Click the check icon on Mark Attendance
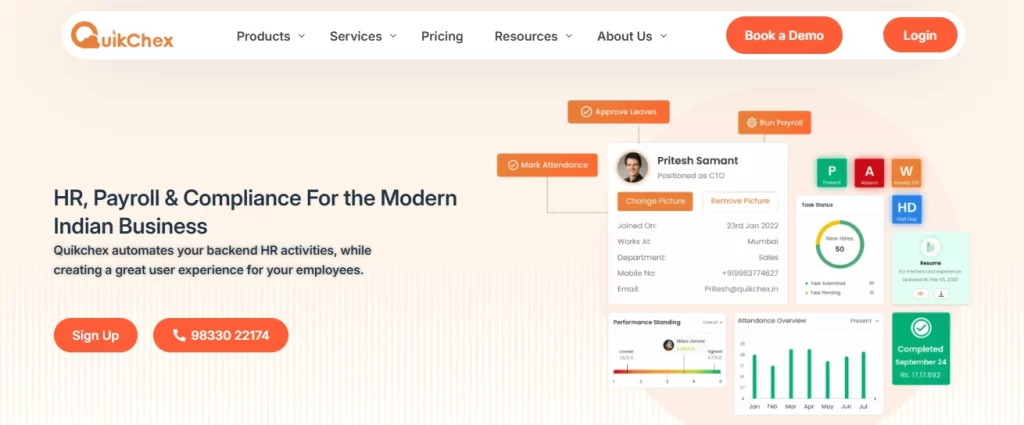Screen dimensions: 1024x425 point(513,165)
